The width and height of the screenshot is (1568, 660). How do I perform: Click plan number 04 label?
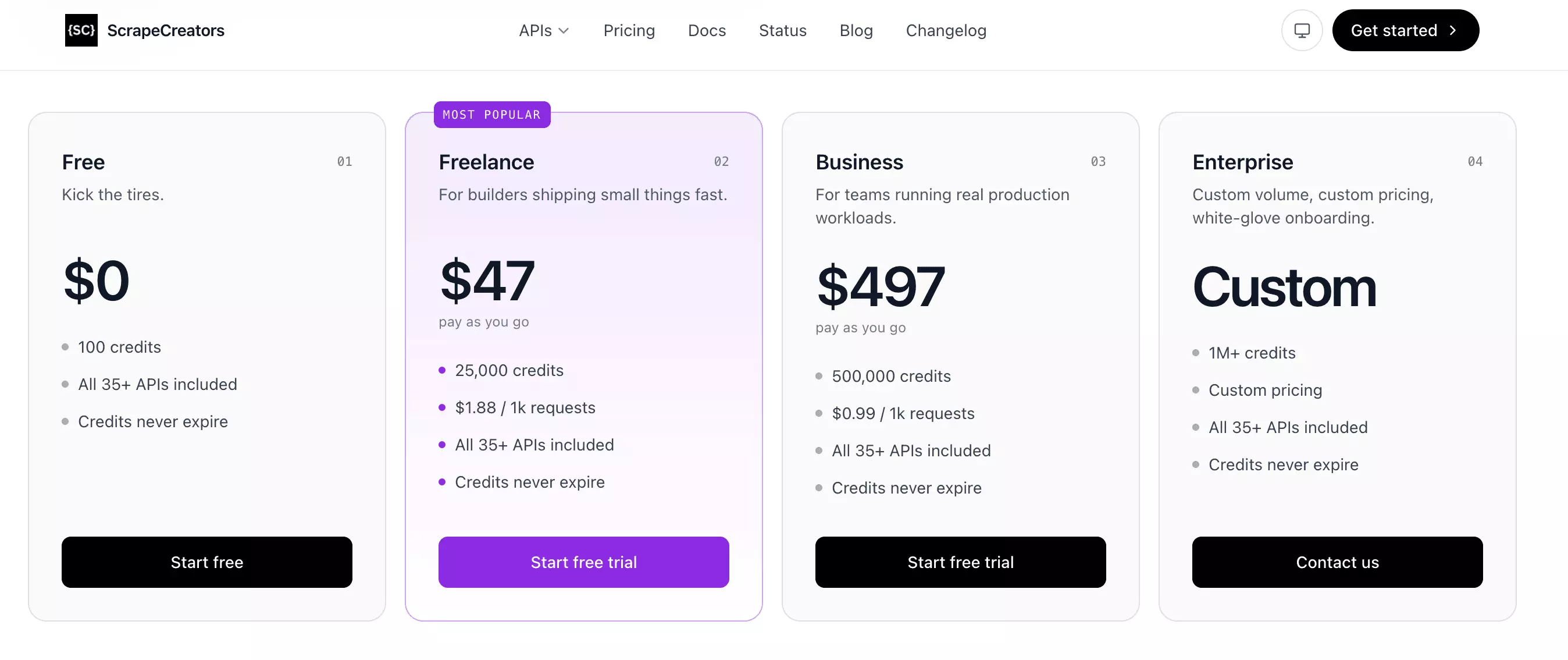coord(1475,161)
